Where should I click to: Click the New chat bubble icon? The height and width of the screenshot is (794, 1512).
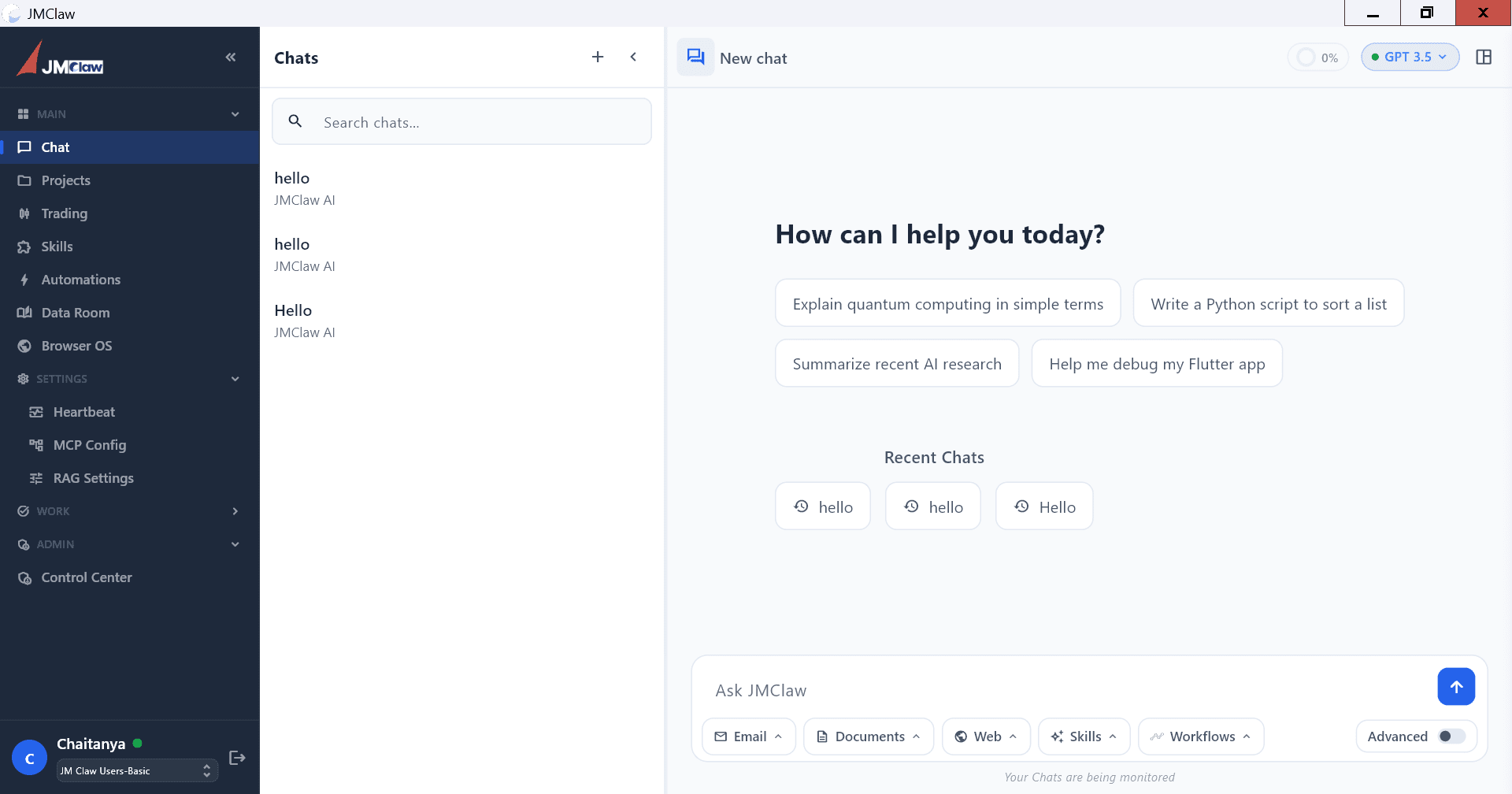695,57
